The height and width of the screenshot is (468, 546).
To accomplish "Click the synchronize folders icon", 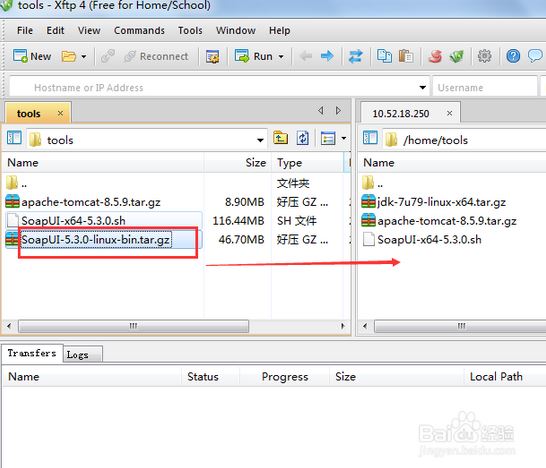I will point(356,56).
